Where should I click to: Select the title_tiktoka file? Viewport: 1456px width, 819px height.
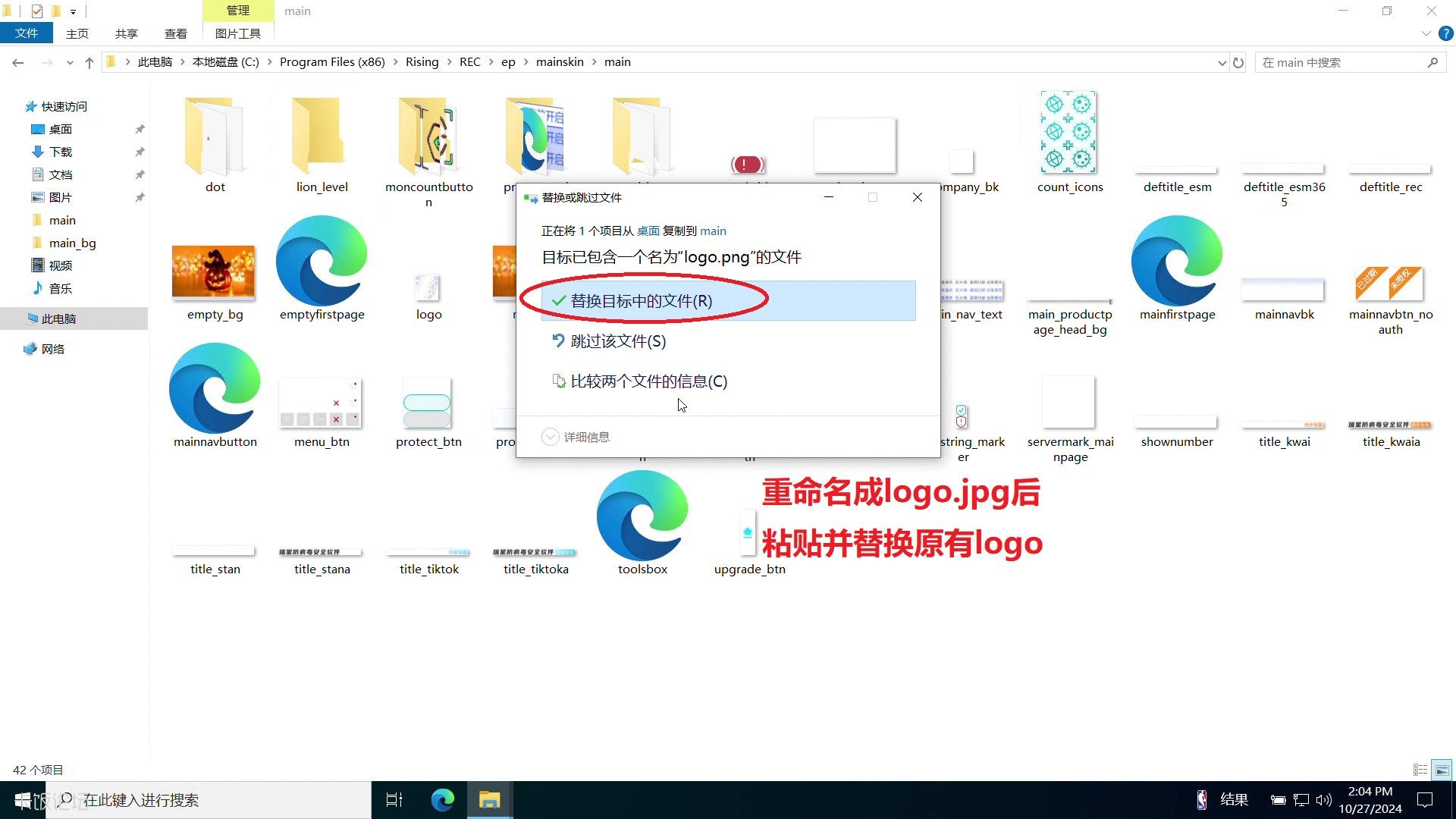click(535, 561)
